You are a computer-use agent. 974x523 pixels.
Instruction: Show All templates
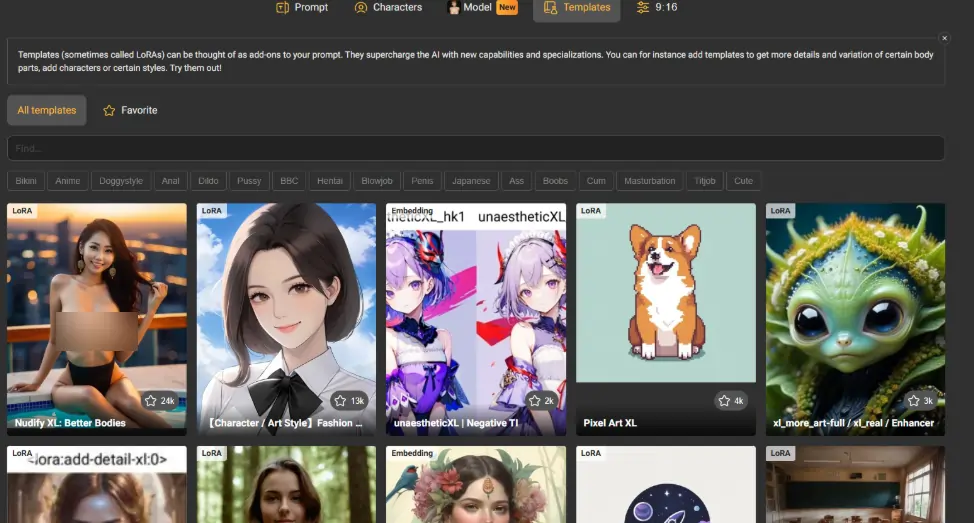point(47,110)
